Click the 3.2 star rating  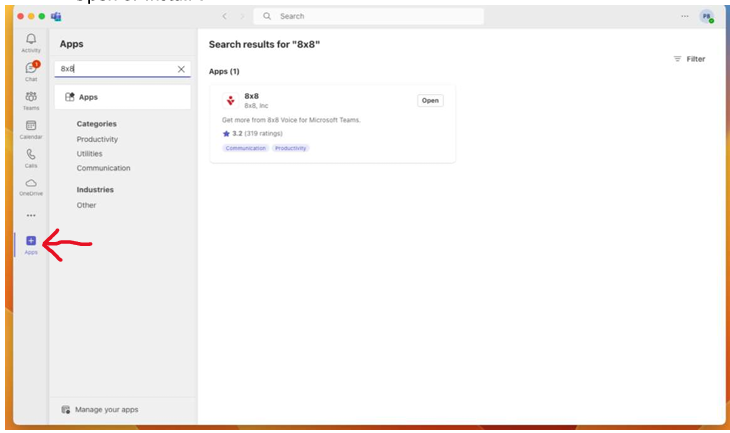point(252,133)
